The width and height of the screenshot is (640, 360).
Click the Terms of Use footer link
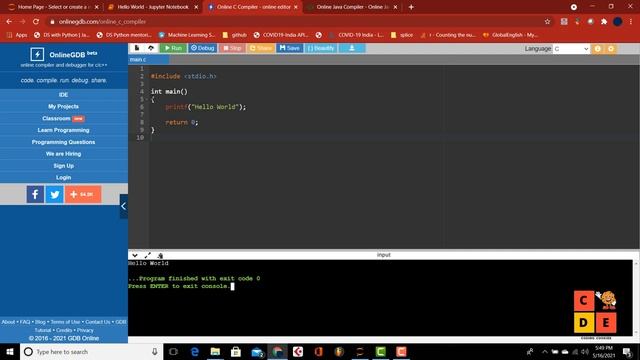65,322
